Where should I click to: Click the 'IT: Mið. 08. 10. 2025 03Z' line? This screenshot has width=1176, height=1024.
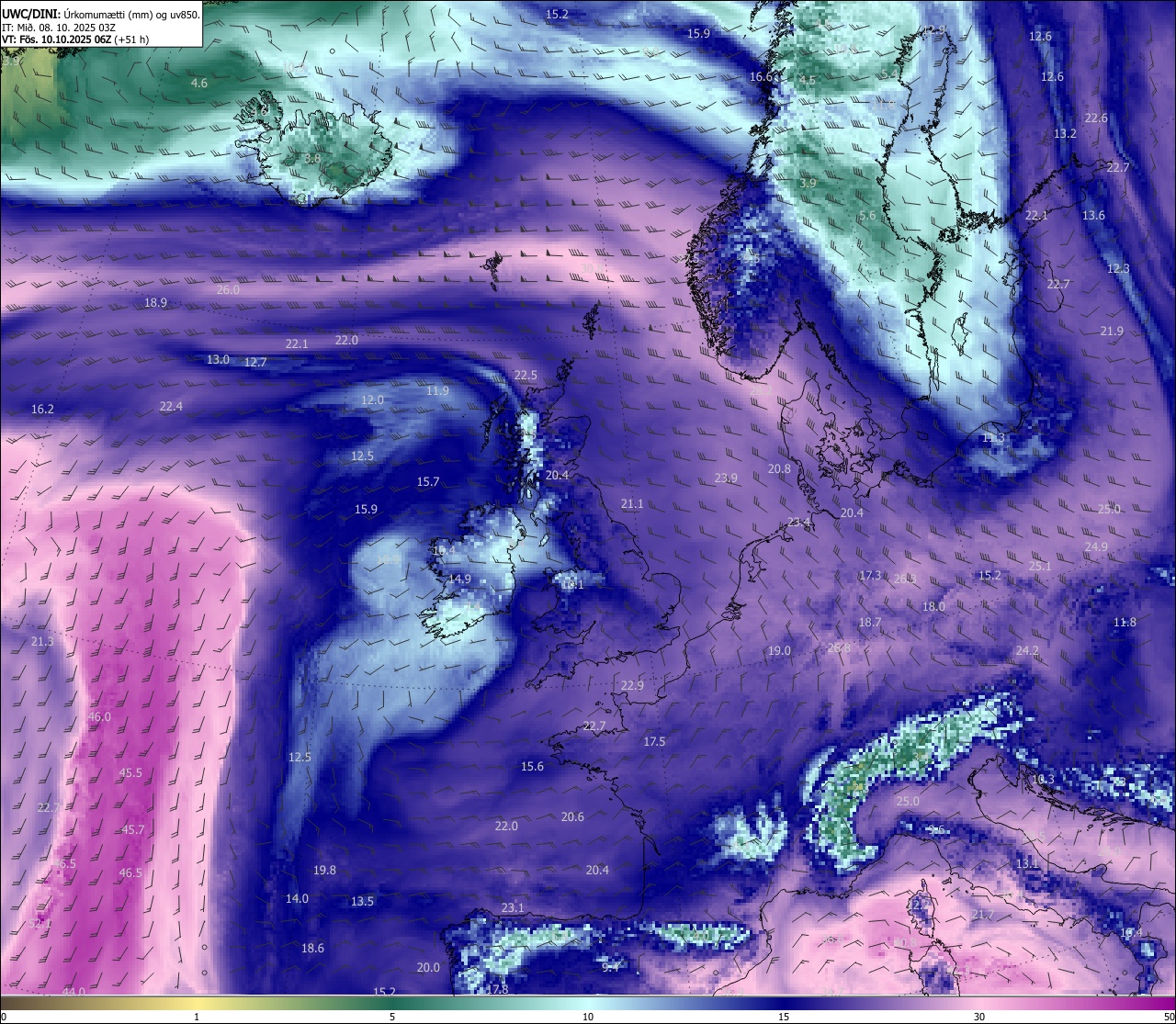[x=59, y=28]
